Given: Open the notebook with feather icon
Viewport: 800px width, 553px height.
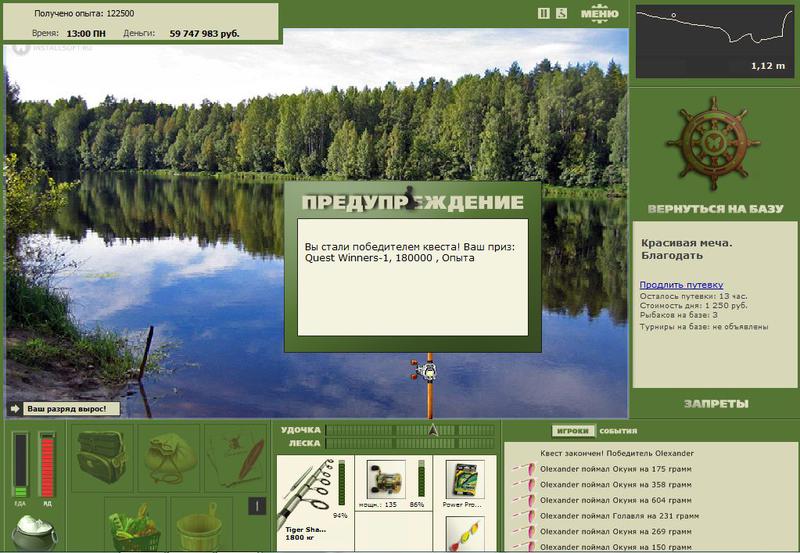Looking at the screenshot, I should tap(236, 458).
